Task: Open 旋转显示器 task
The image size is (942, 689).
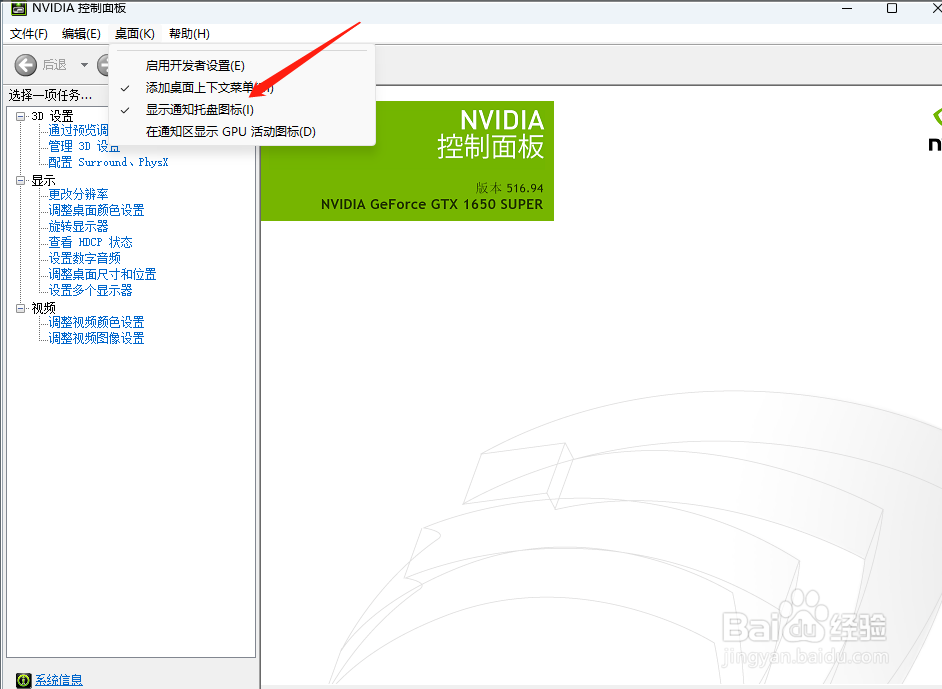Action: (x=78, y=226)
